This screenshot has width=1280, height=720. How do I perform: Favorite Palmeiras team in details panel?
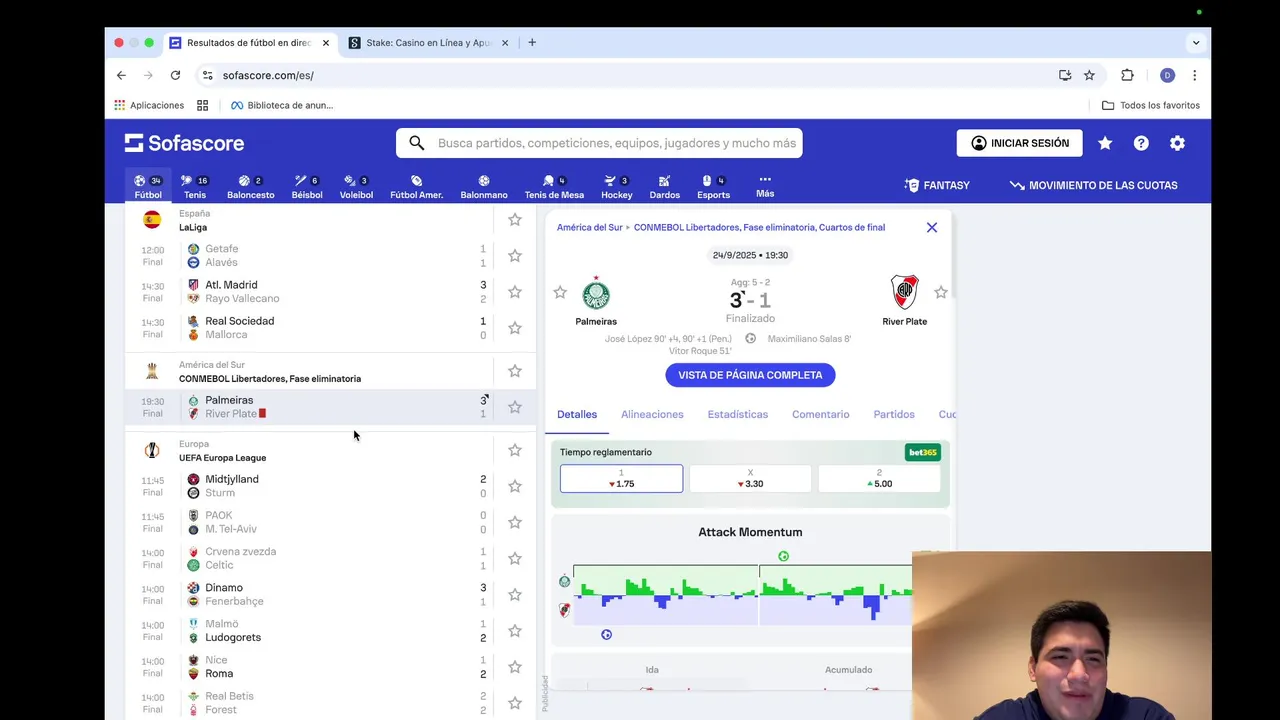[560, 292]
